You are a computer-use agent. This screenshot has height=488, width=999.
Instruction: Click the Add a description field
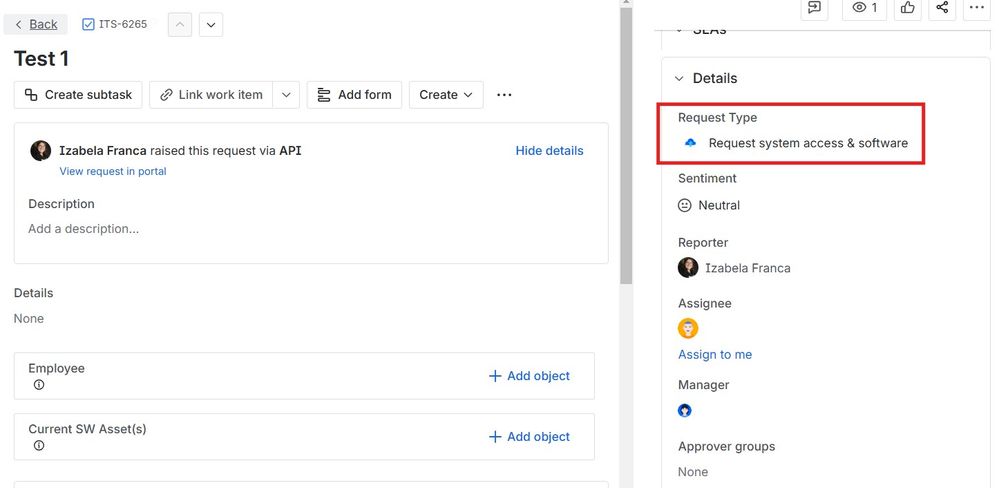(x=83, y=229)
